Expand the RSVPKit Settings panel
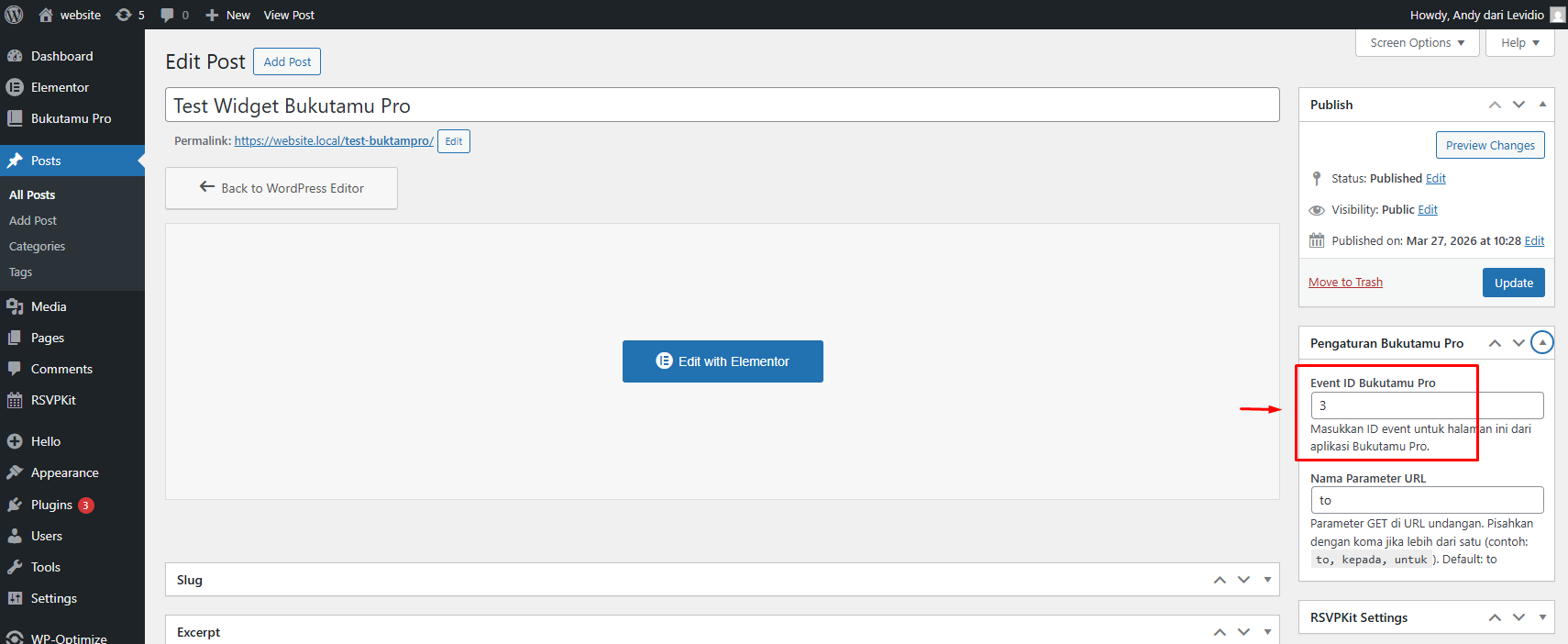The height and width of the screenshot is (644, 1568). point(1542,617)
